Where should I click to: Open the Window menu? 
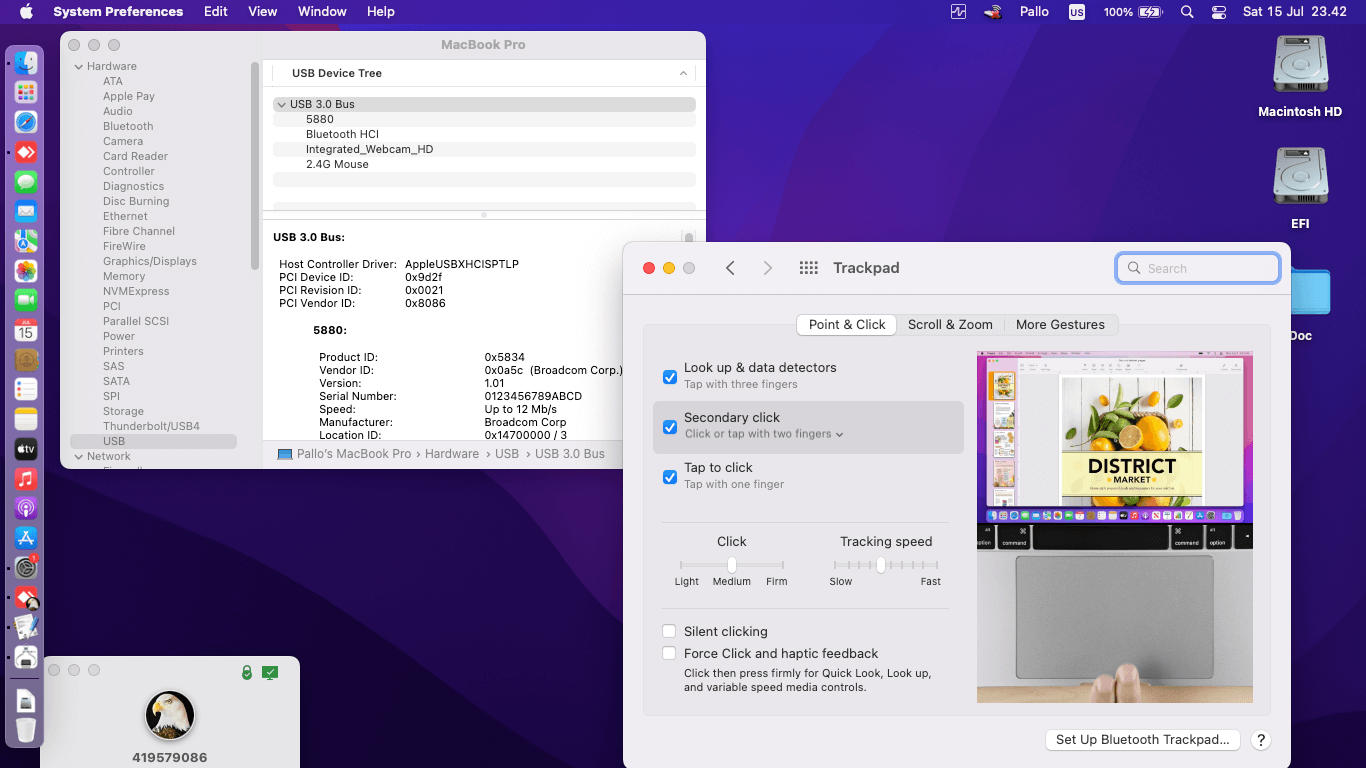click(x=322, y=12)
